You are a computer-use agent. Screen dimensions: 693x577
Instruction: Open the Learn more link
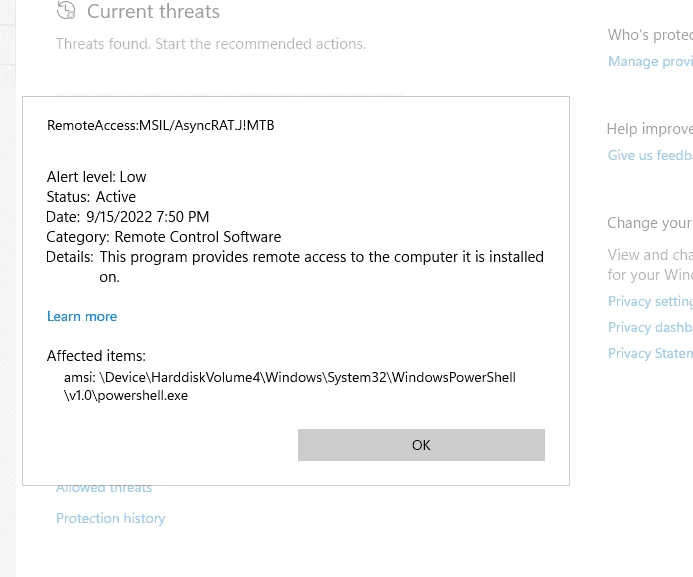82,316
